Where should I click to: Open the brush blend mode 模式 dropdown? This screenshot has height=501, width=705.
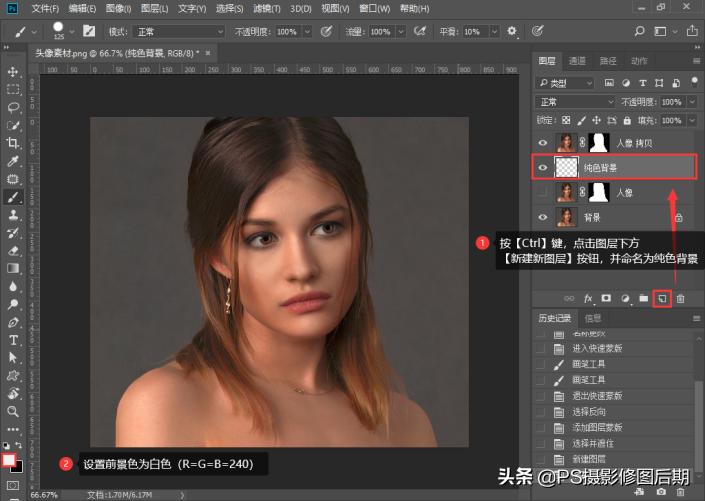pos(179,31)
